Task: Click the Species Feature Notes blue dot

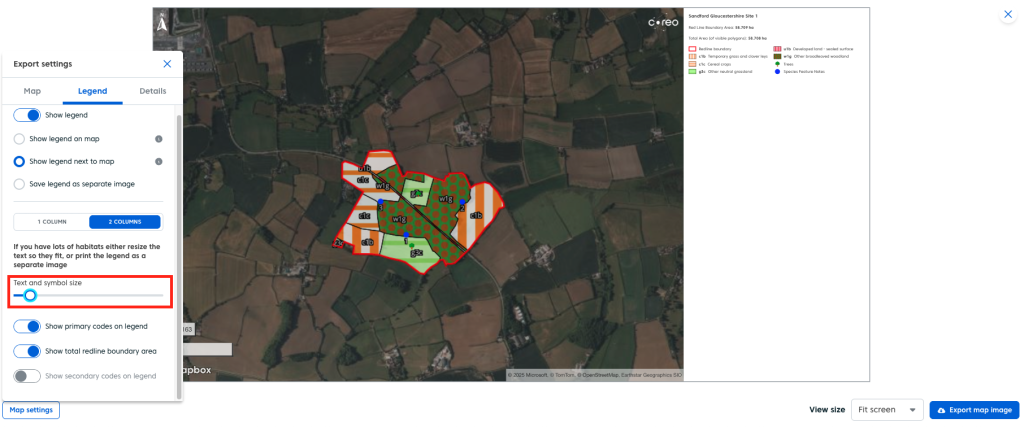Action: click(x=777, y=72)
